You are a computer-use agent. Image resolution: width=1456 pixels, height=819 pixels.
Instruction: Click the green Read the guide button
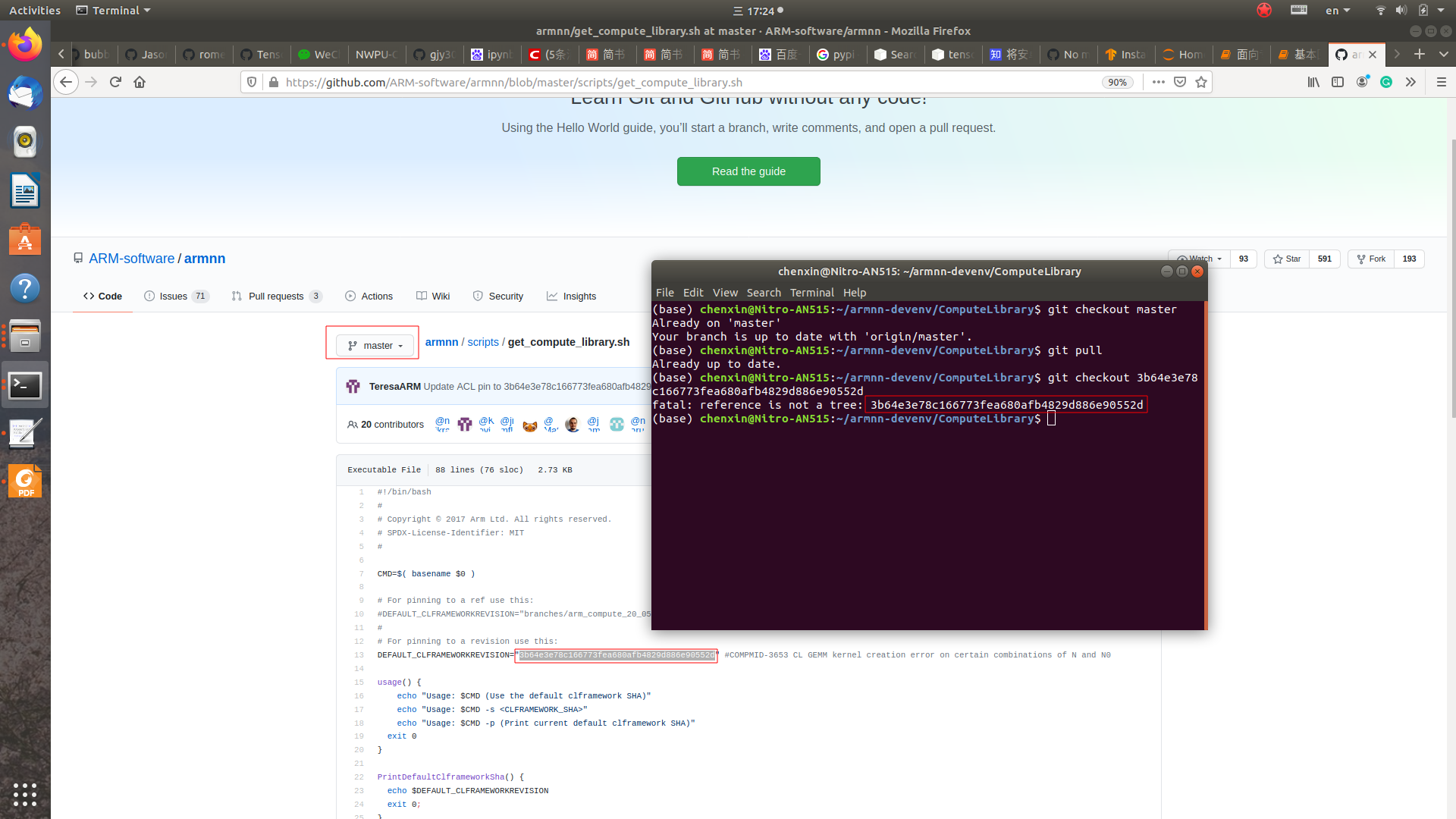748,171
